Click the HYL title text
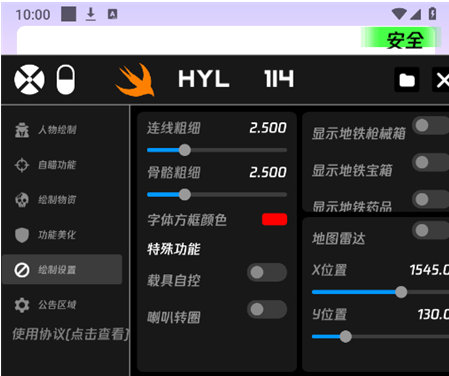The height and width of the screenshot is (376, 449). tap(204, 79)
